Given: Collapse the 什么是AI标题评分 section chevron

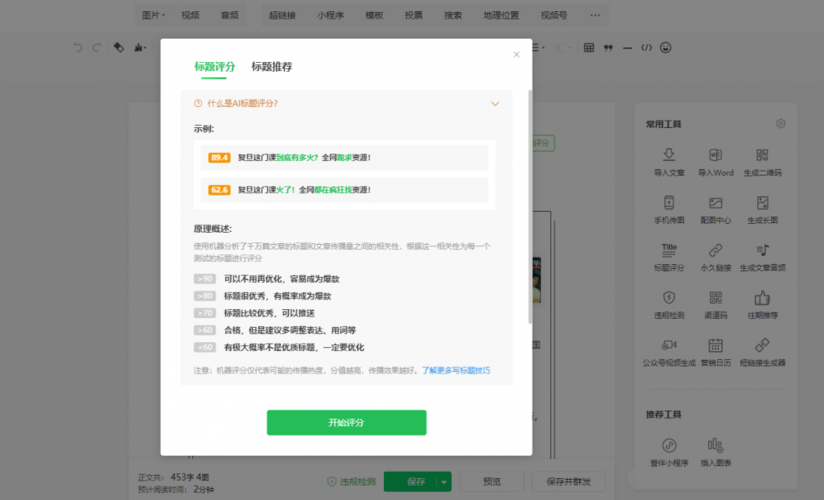Looking at the screenshot, I should (495, 104).
